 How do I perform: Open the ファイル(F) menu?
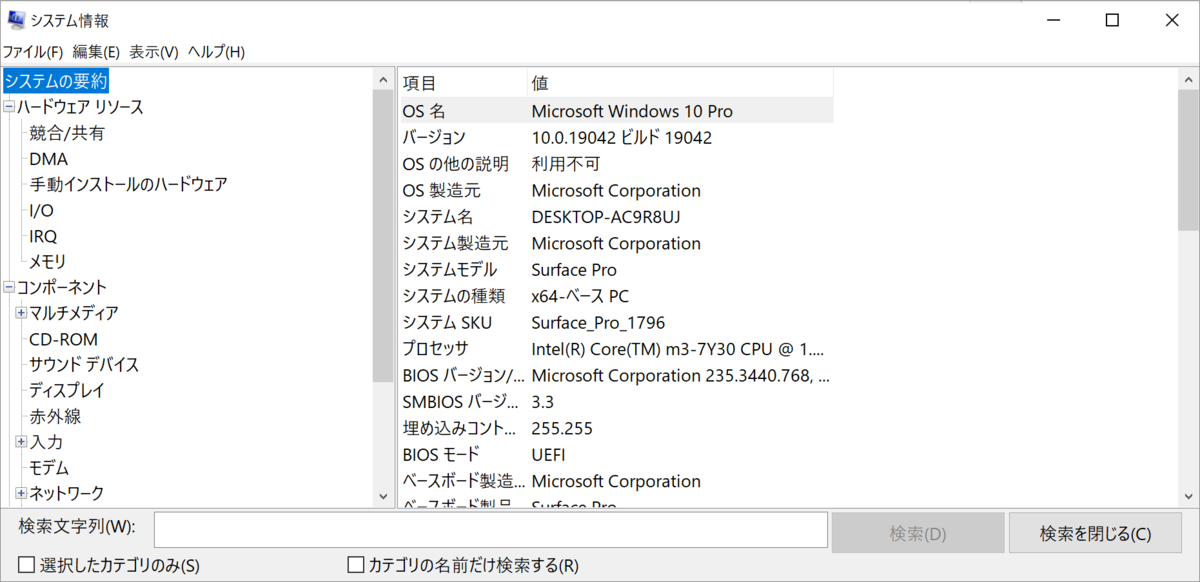point(33,52)
